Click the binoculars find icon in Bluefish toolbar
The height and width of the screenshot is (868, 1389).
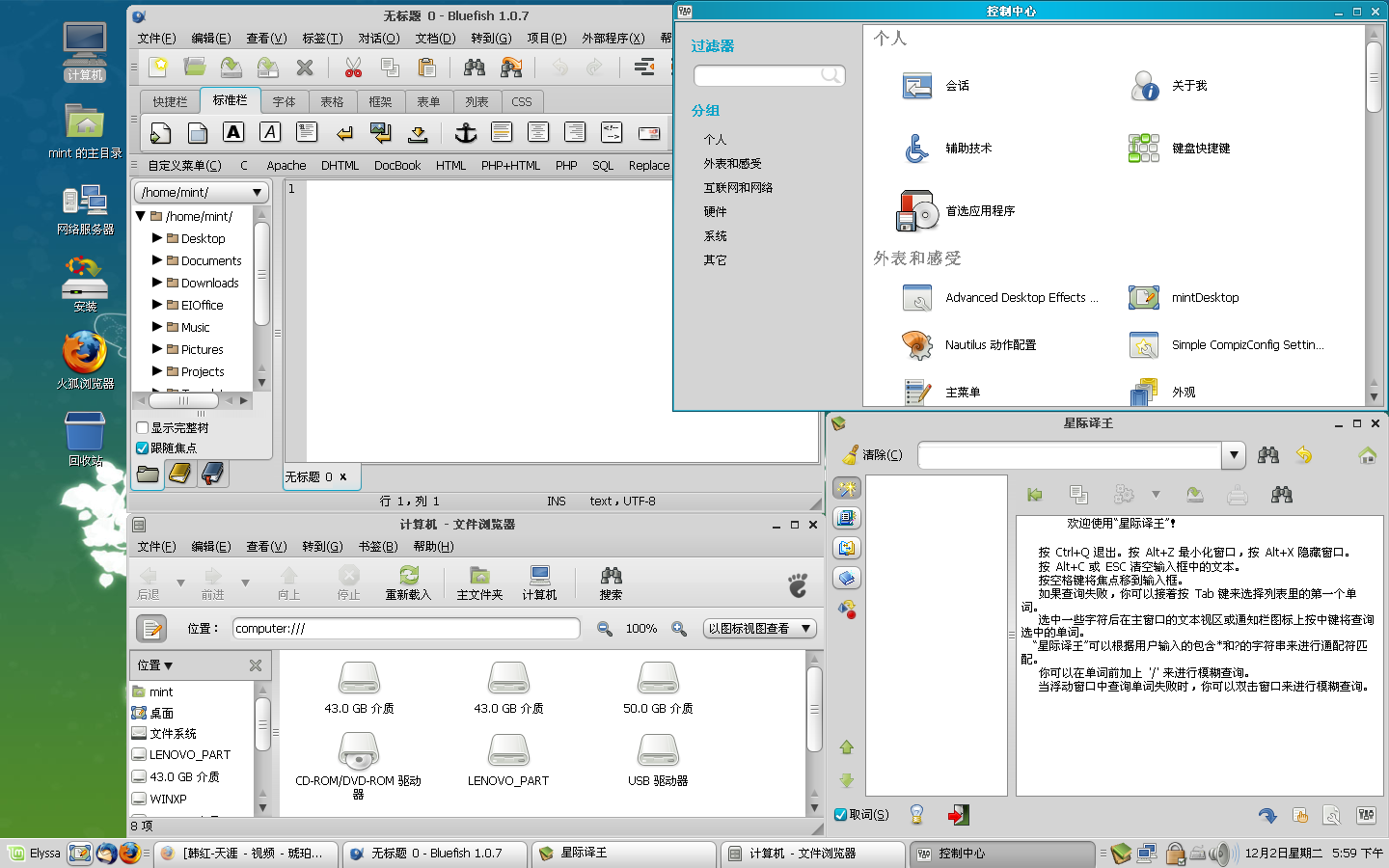coord(475,68)
